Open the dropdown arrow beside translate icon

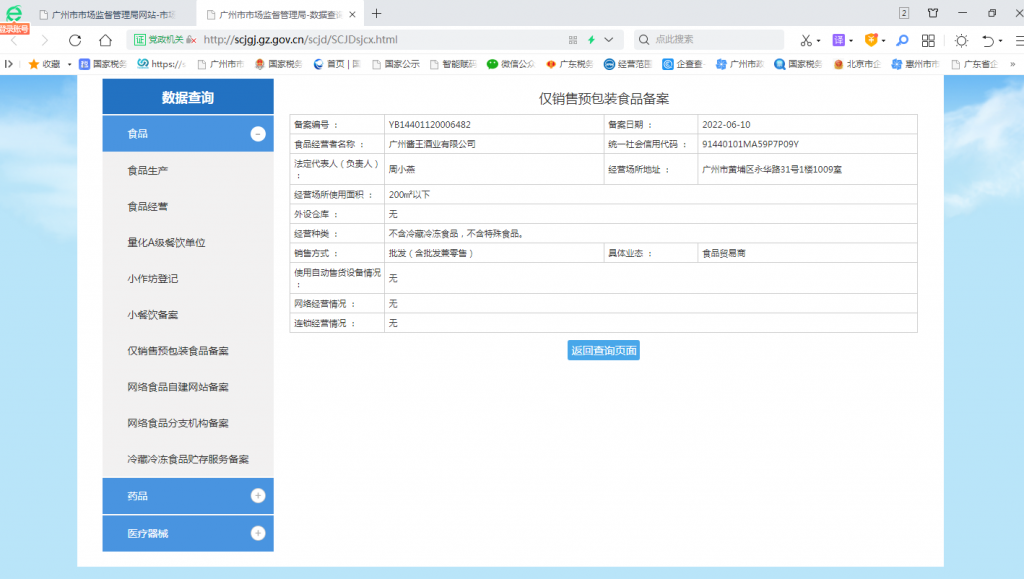point(851,41)
